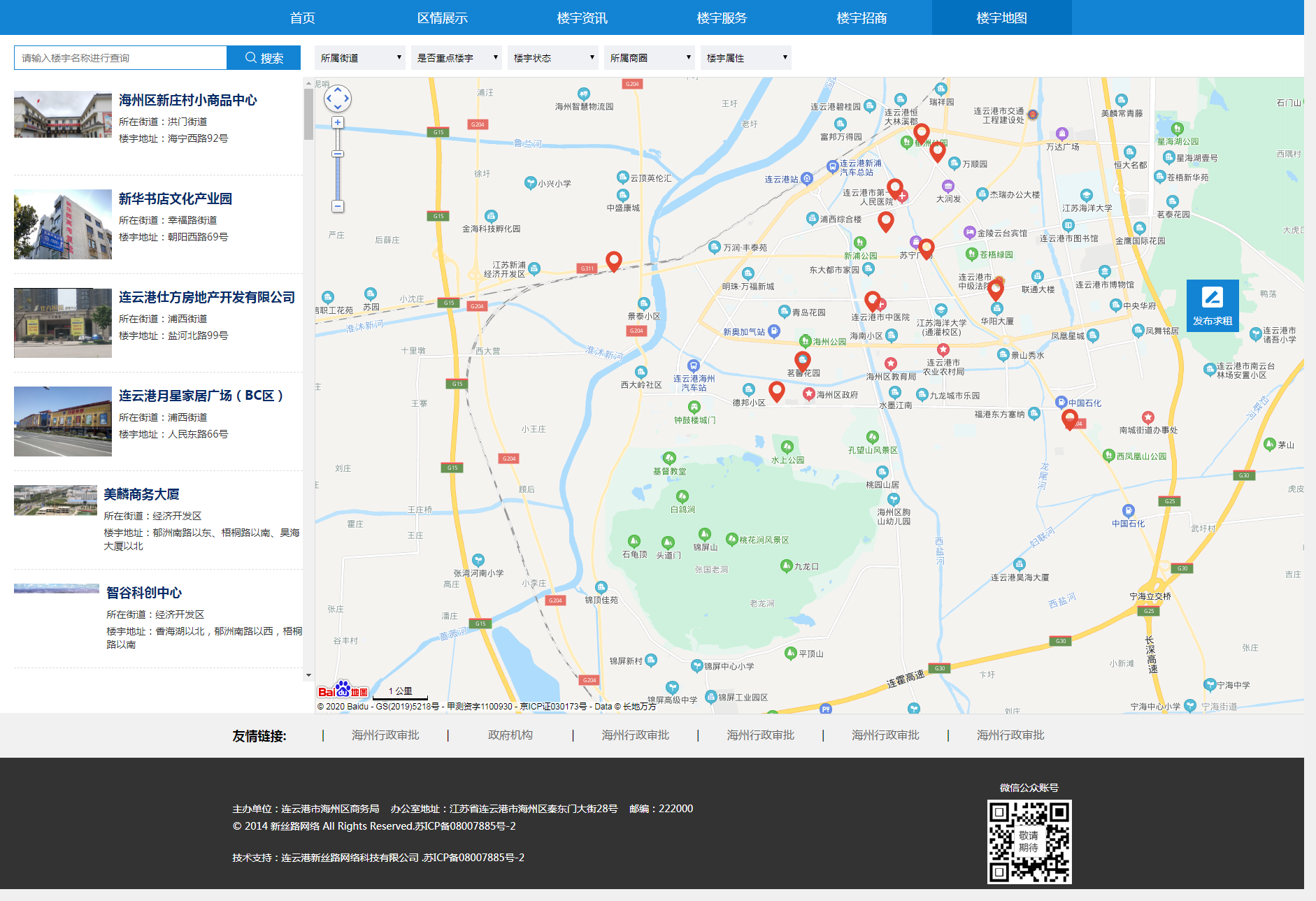
Task: Click the red marker near G311 road
Action: (x=613, y=261)
